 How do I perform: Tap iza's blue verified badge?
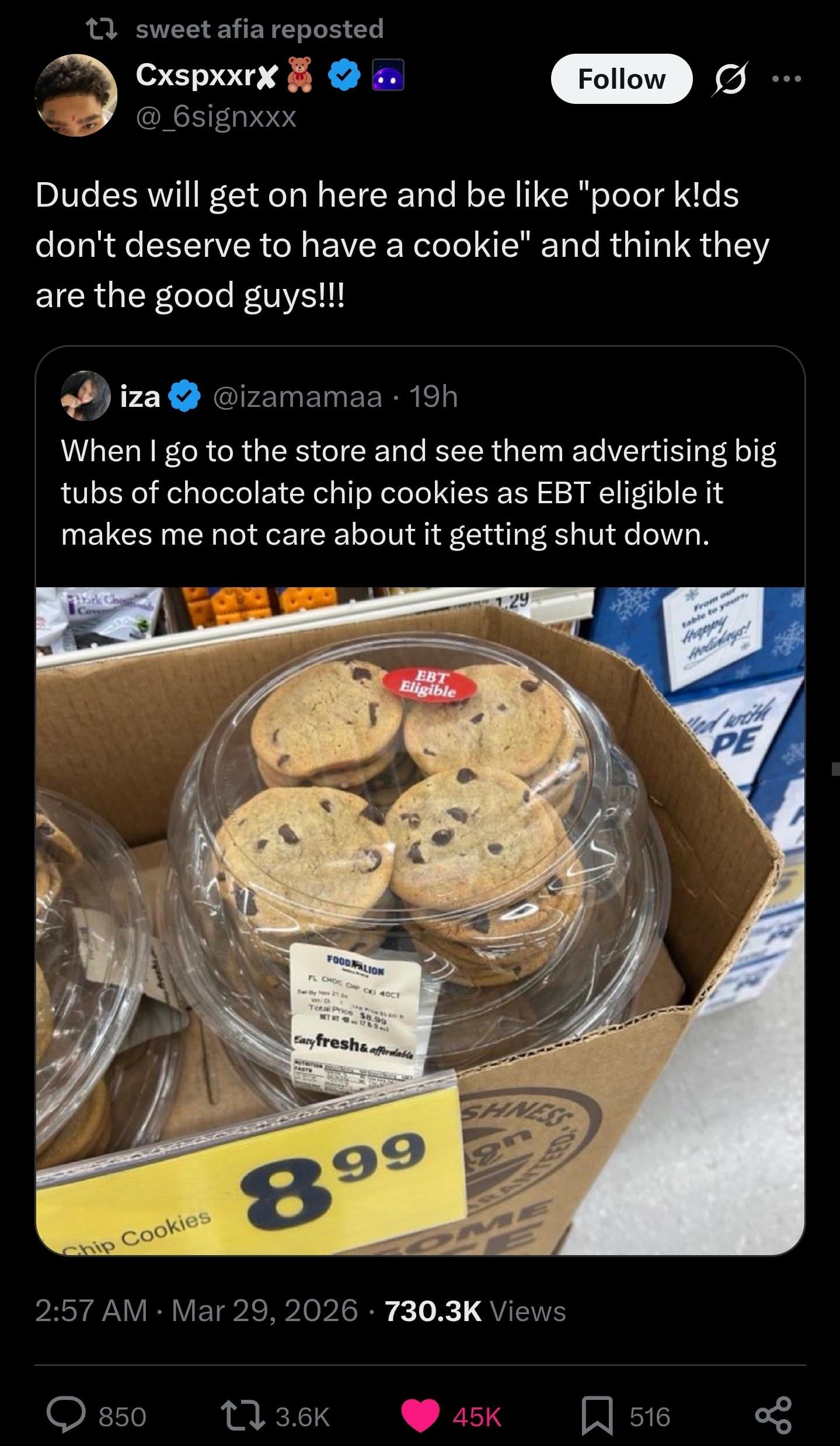[185, 396]
